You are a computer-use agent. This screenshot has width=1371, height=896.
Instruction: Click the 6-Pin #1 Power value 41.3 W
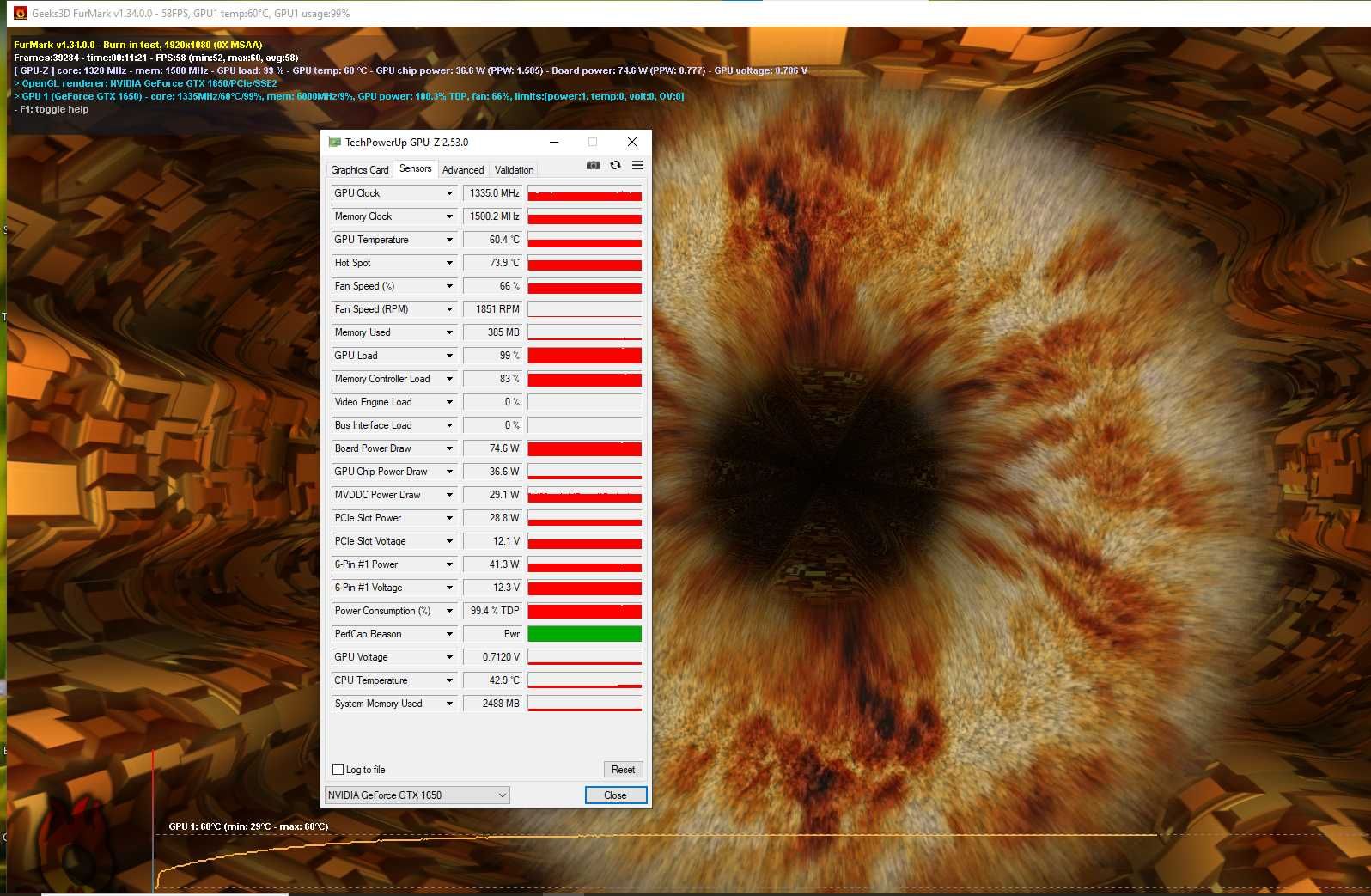point(493,564)
